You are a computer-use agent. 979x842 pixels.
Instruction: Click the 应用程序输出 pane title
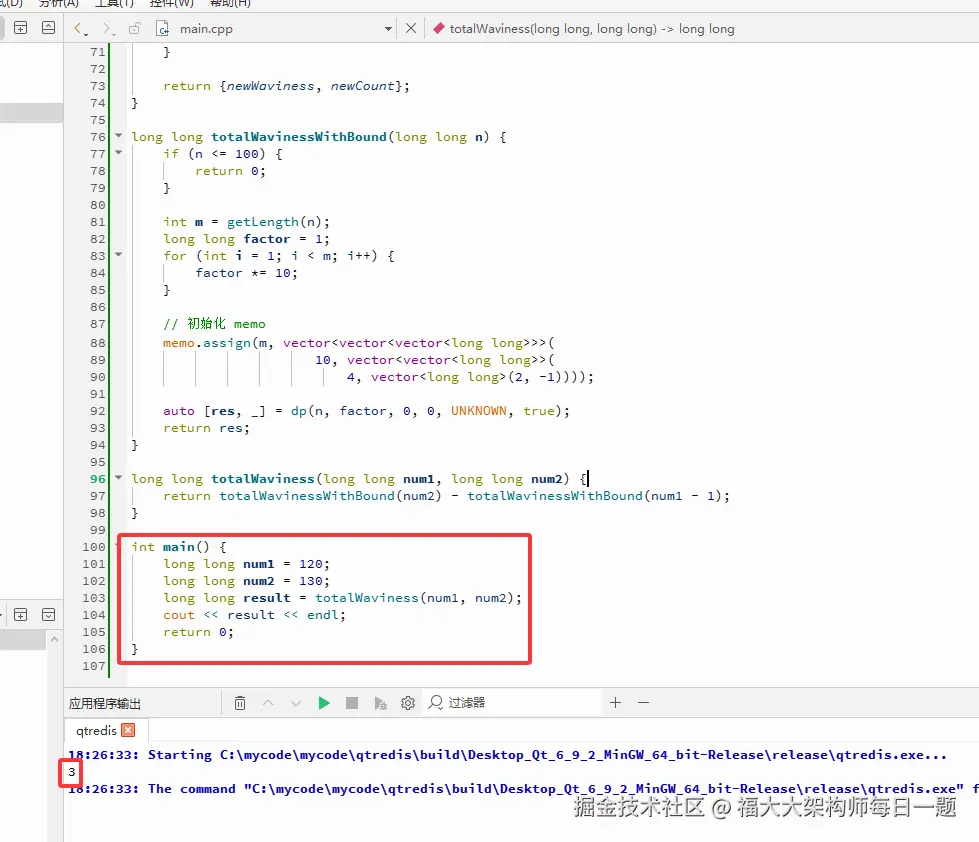pyautogui.click(x=105, y=703)
